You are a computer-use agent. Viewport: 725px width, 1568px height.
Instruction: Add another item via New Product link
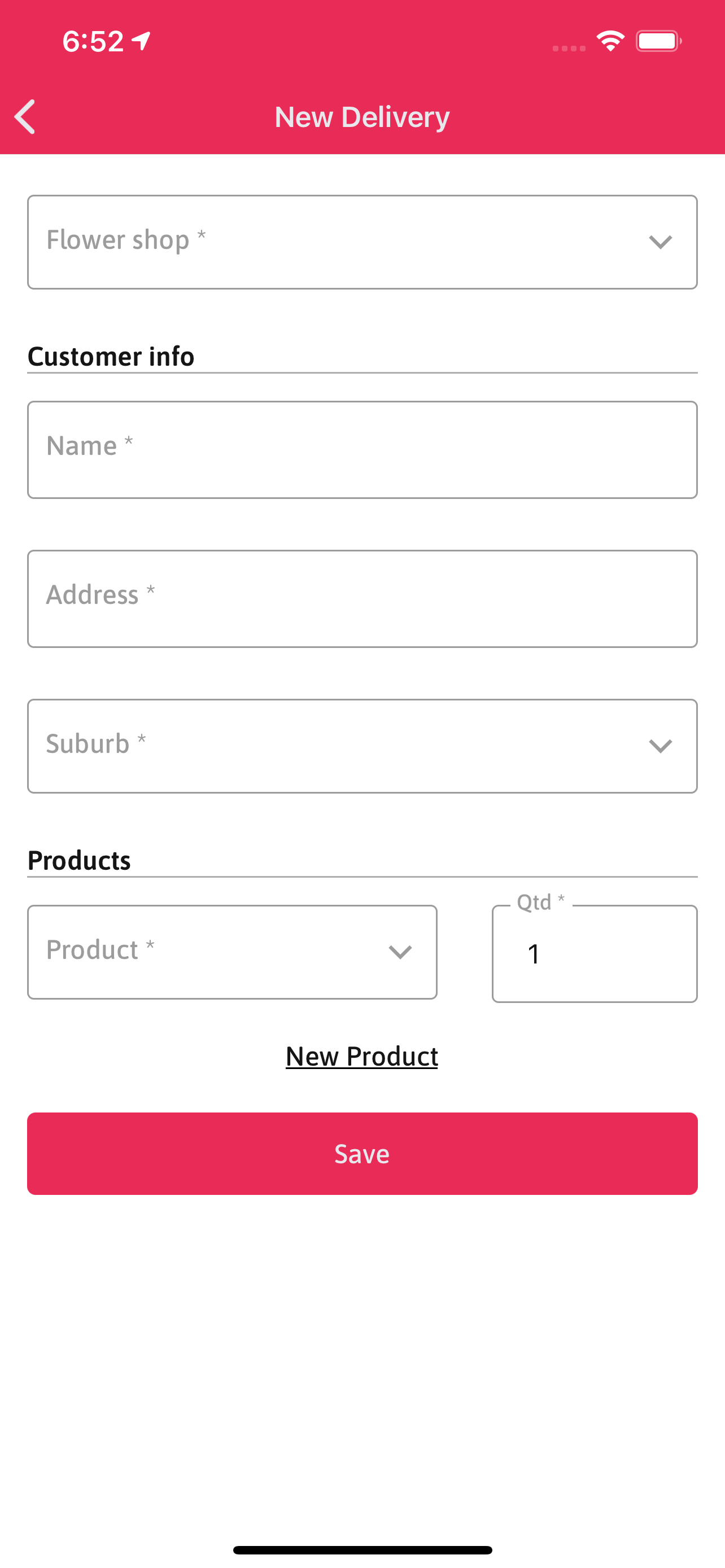point(362,1057)
